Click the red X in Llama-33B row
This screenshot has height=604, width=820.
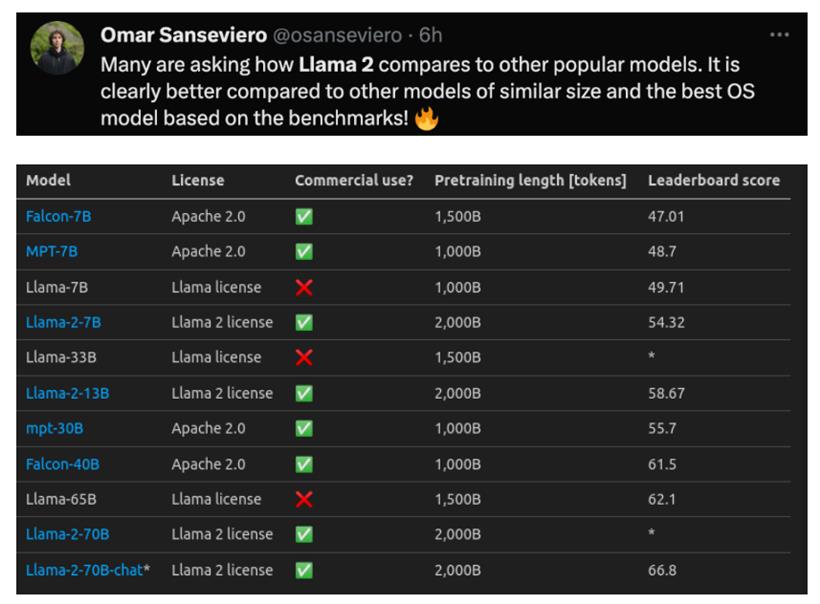point(304,358)
